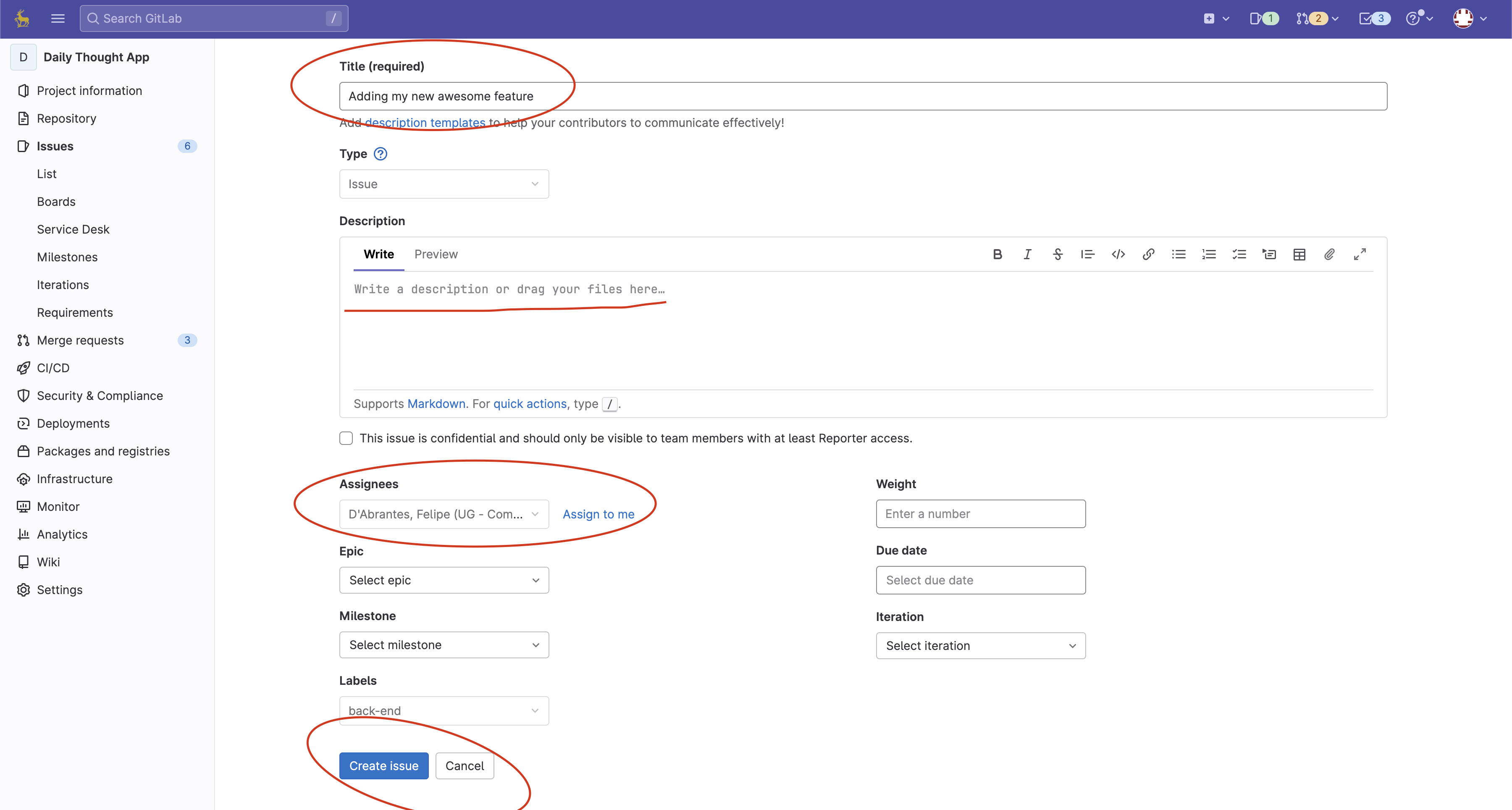The width and height of the screenshot is (1512, 810).
Task: Add a collapsible section in description
Action: (1269, 254)
